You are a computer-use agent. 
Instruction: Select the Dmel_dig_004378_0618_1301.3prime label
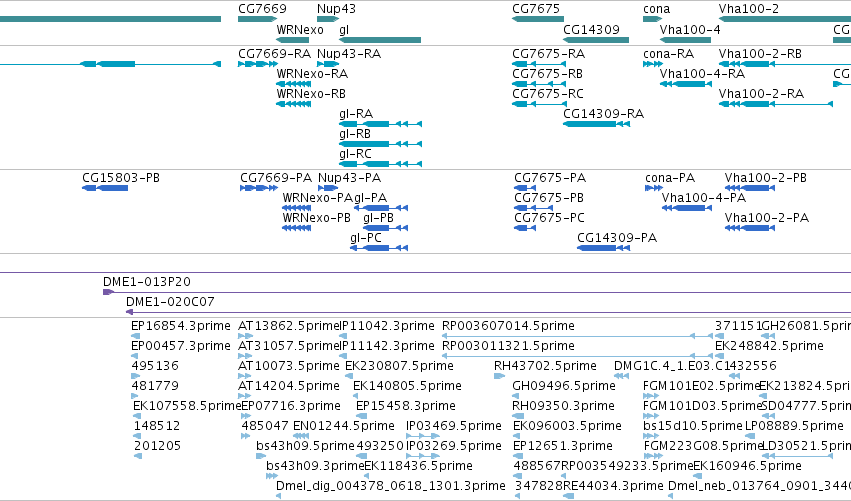coord(391,487)
